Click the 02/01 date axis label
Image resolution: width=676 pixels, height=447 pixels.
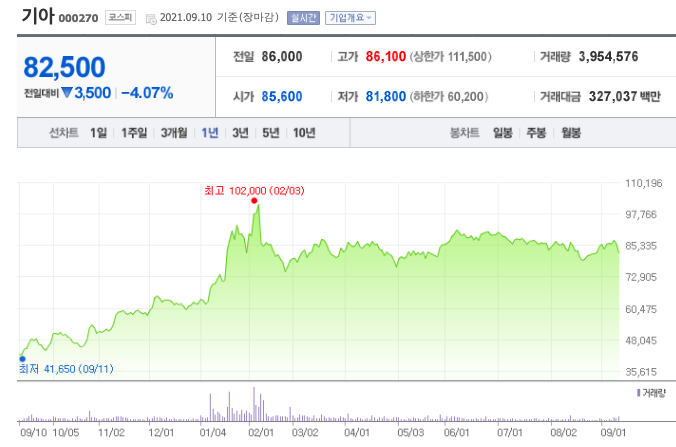click(260, 432)
